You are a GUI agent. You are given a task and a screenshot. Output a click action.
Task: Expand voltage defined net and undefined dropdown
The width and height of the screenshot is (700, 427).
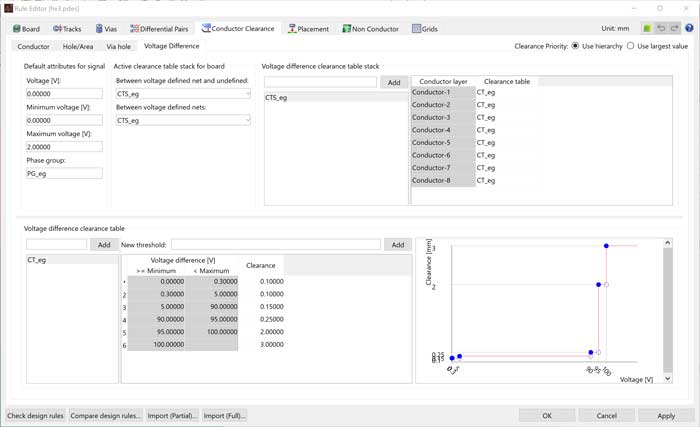(x=183, y=94)
